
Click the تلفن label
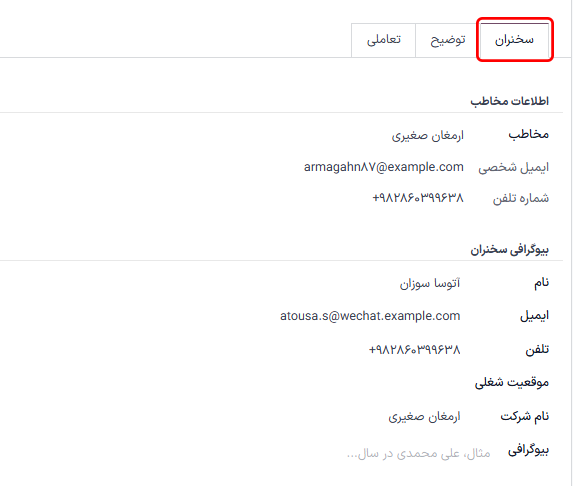pyautogui.click(x=537, y=350)
